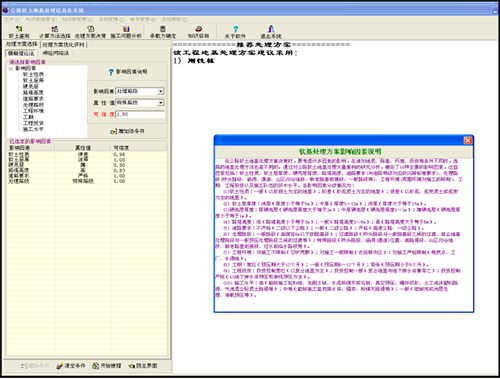This screenshot has width=500, height=379.
Task: Select the 道路要求 tree item
Action: point(33,99)
